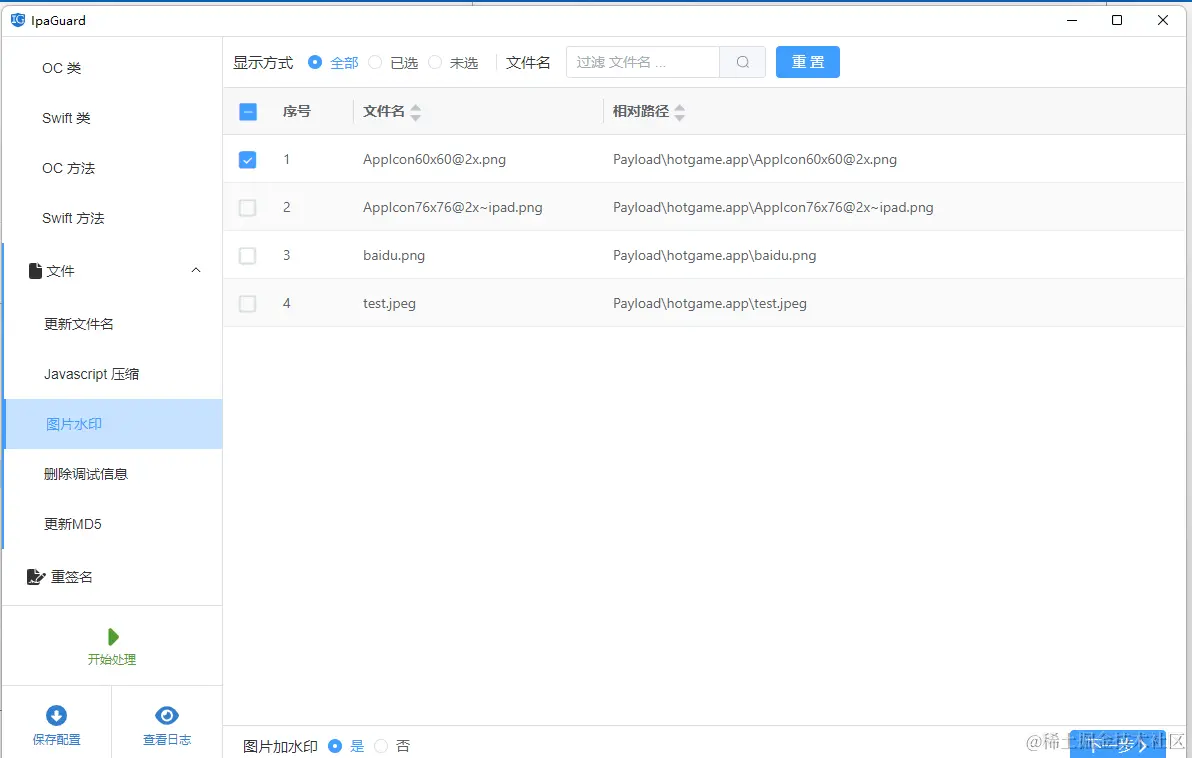Click the 下一步 button
The width and height of the screenshot is (1192, 758).
[x=1118, y=744]
